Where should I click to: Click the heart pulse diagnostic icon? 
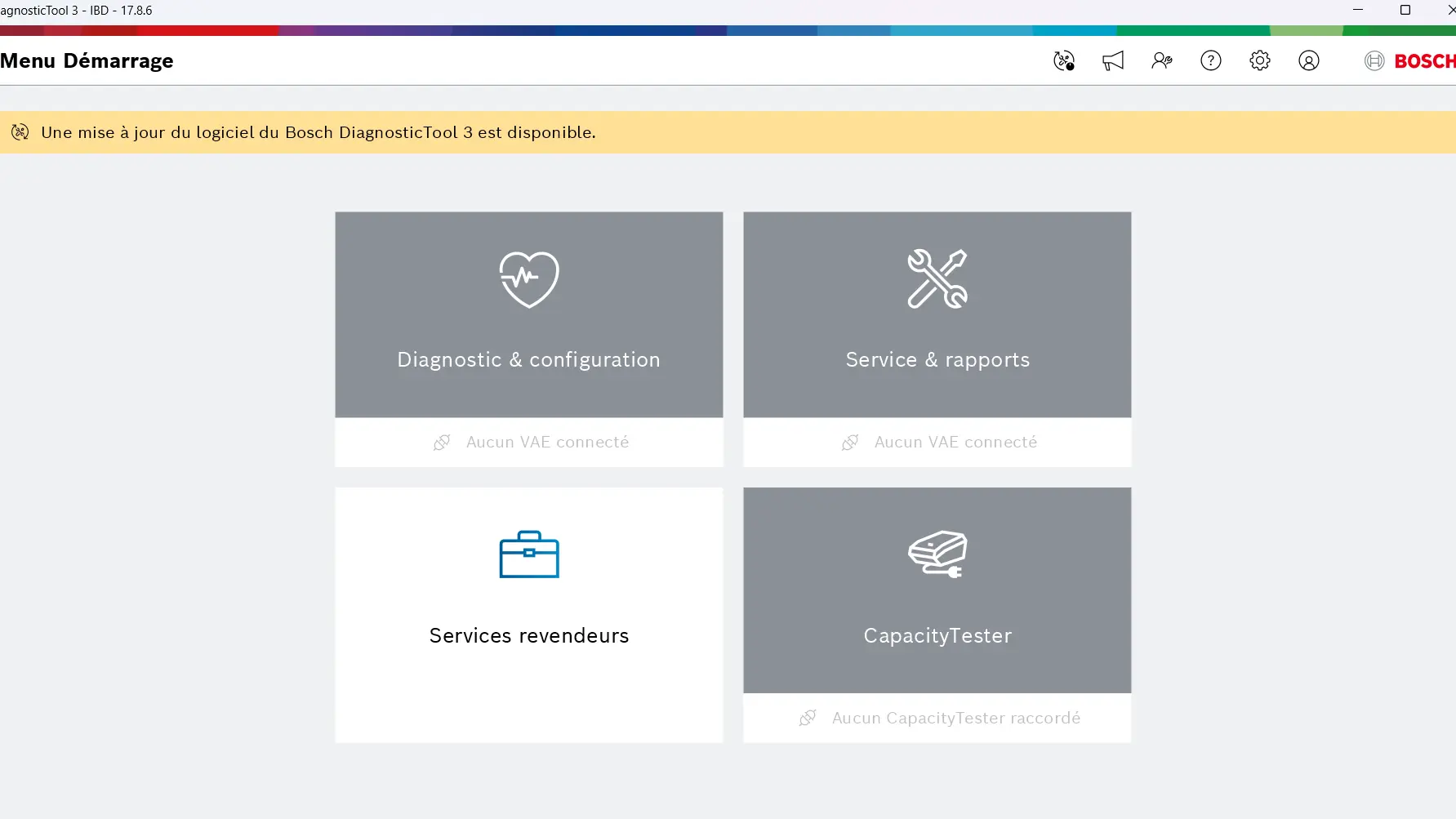529,279
